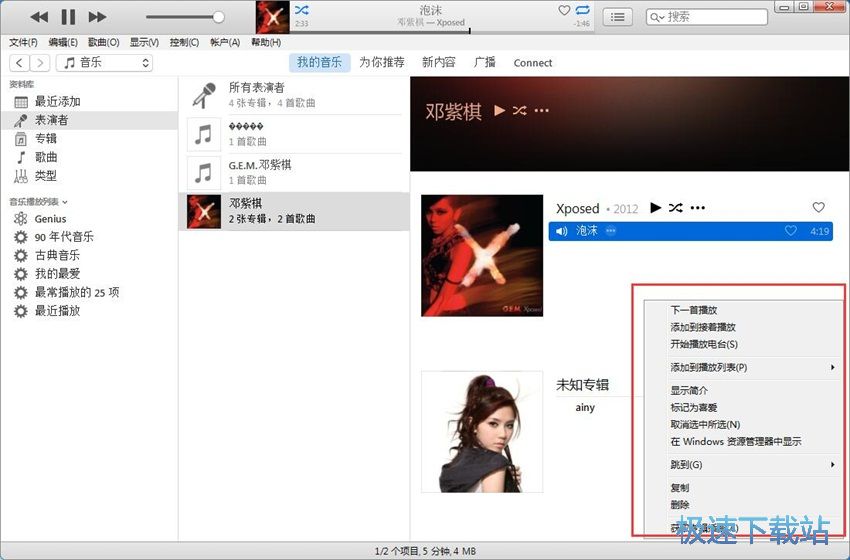
Task: Select the 邓紫棋 artist row with album art
Action: [x=294, y=211]
